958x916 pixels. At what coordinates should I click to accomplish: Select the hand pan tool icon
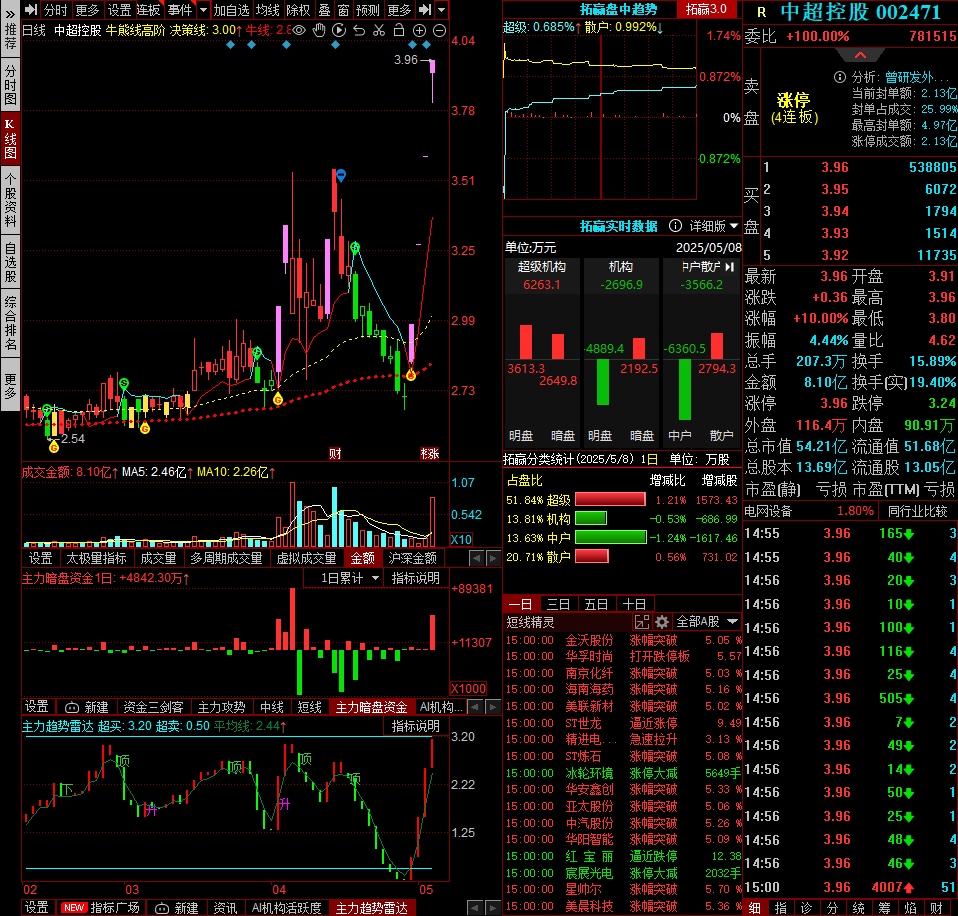coord(319,30)
